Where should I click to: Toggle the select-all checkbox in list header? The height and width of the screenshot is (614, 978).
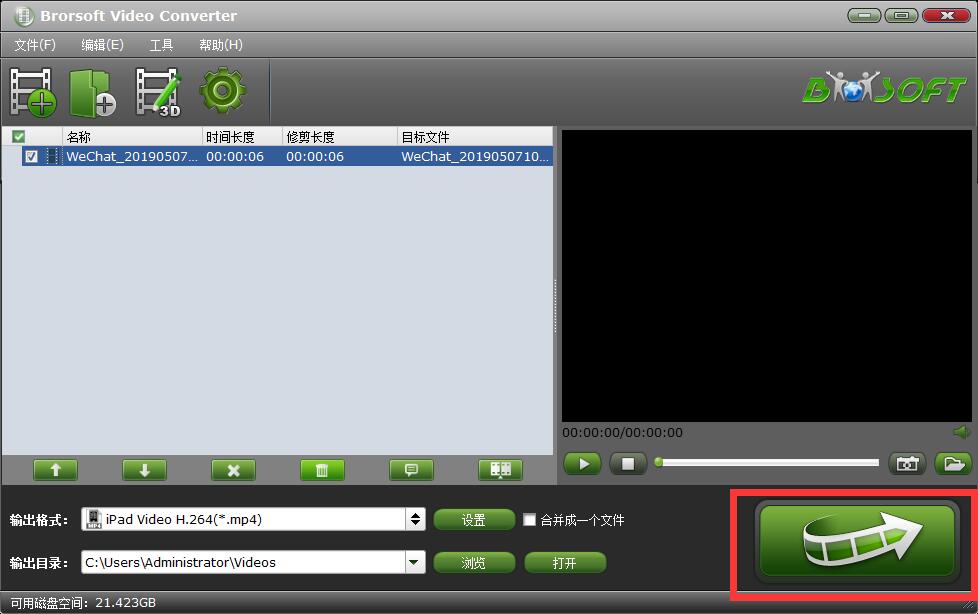[18, 135]
